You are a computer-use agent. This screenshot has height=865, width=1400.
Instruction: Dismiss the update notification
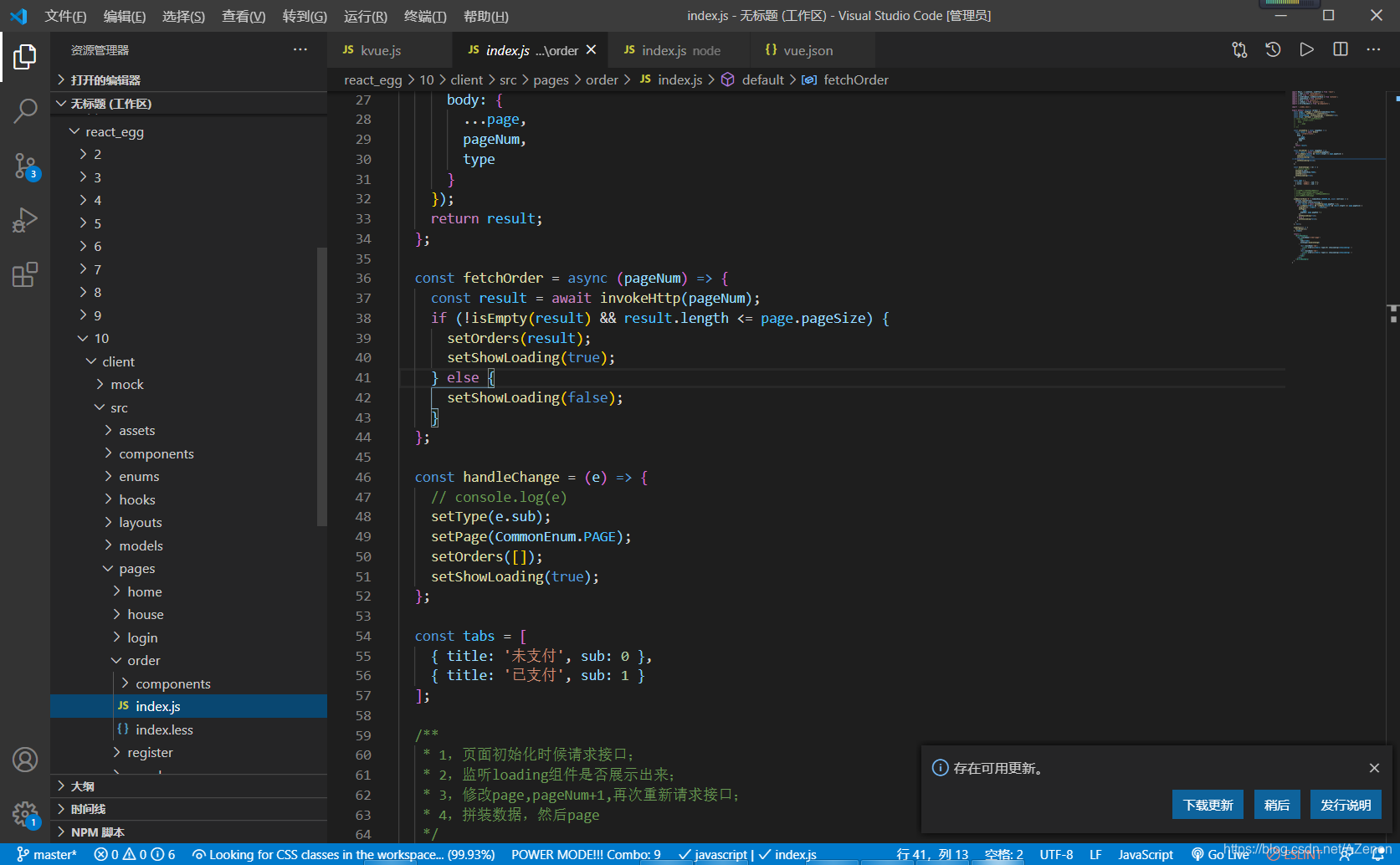coord(1374,768)
